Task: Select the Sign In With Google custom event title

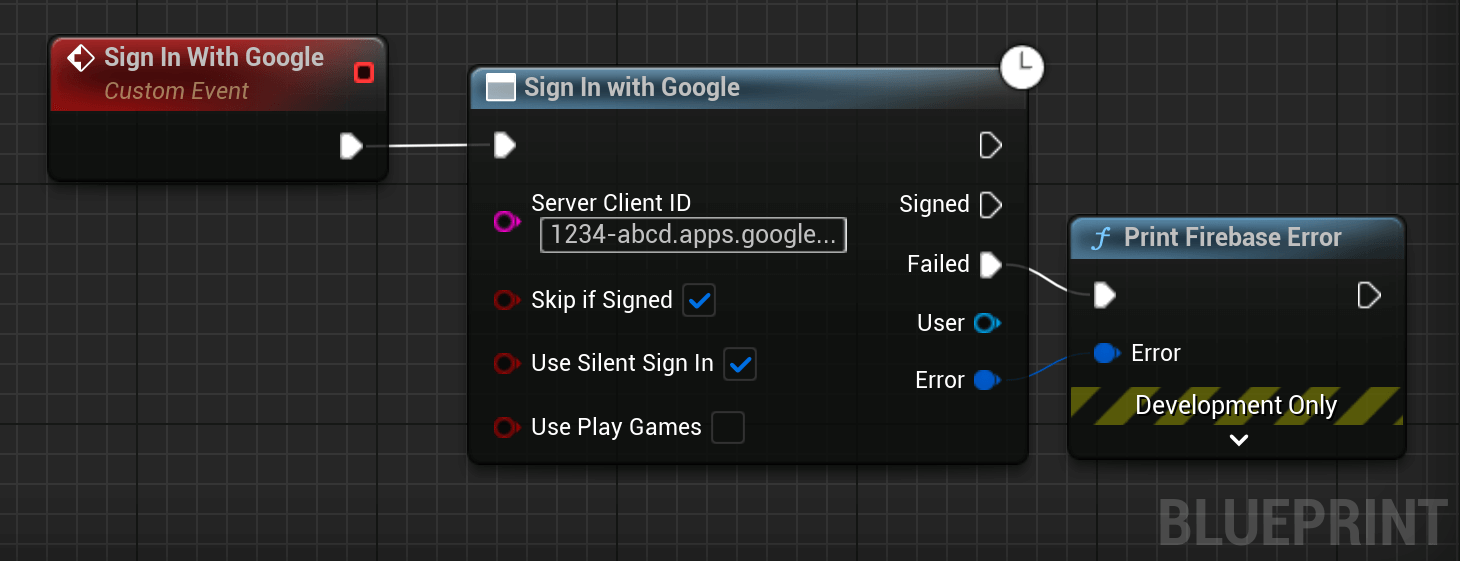Action: tap(214, 58)
